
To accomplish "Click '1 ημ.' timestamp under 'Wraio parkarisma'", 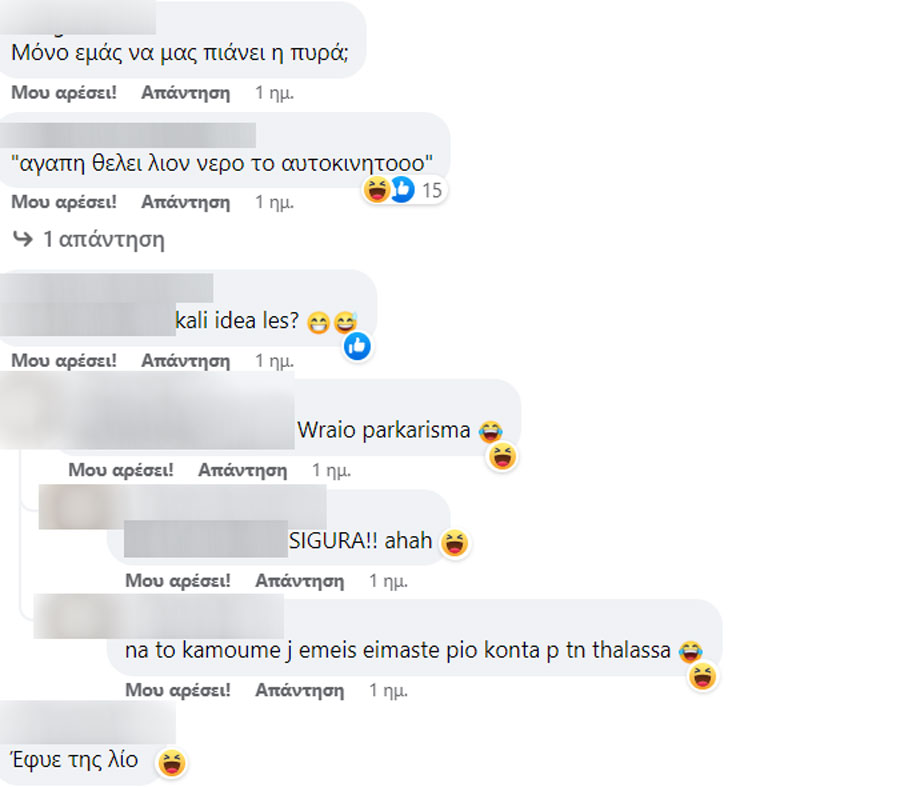I will [331, 471].
